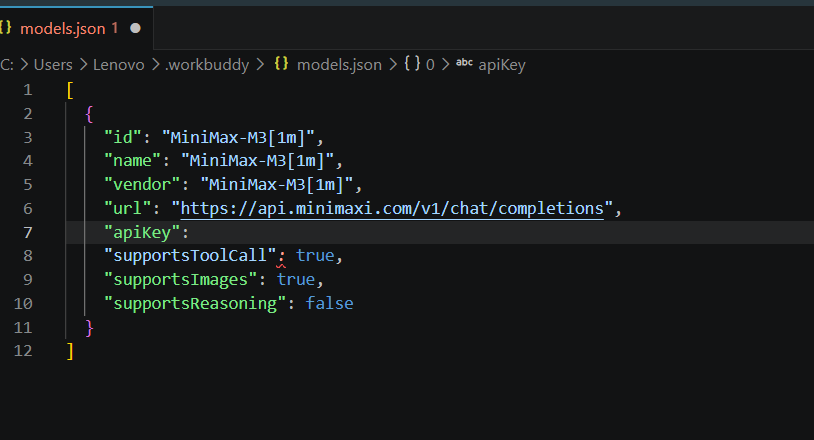Click the error count 1 on models.json tab

115,28
